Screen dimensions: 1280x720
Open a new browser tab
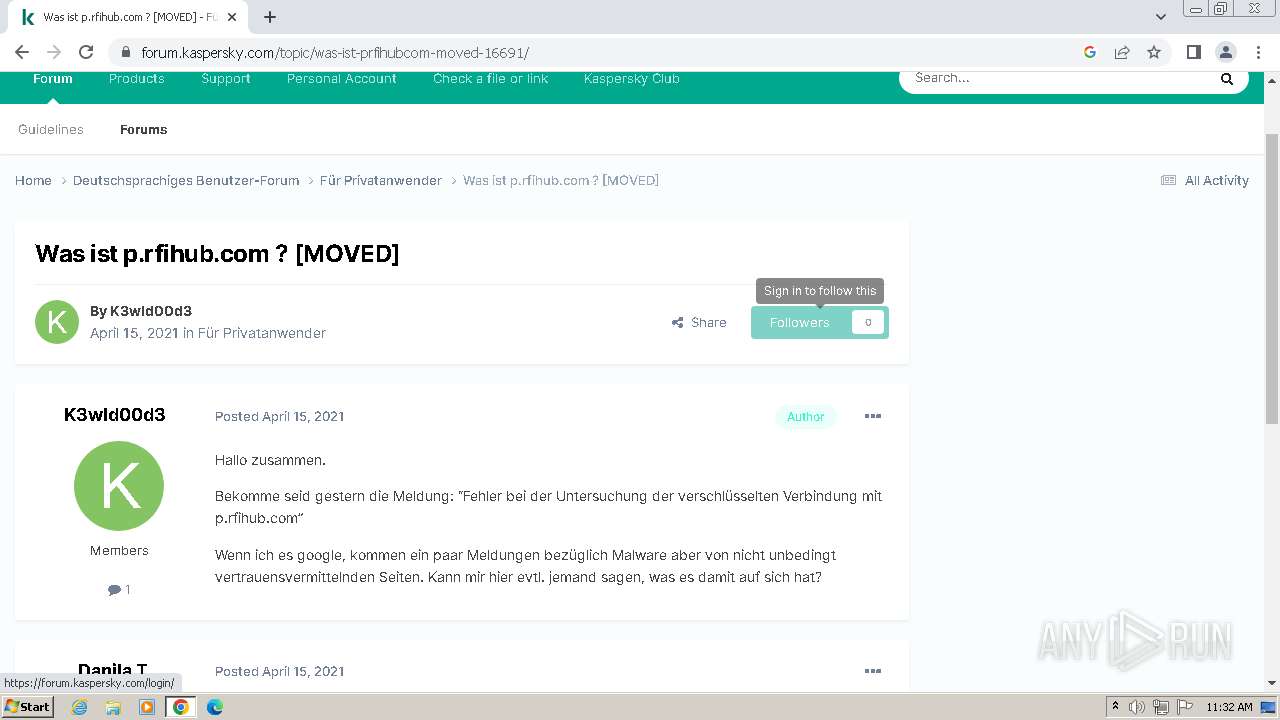point(270,17)
